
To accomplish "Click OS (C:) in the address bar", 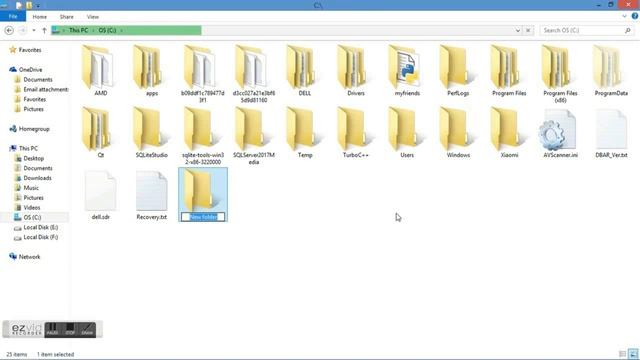I will pyautogui.click(x=107, y=30).
